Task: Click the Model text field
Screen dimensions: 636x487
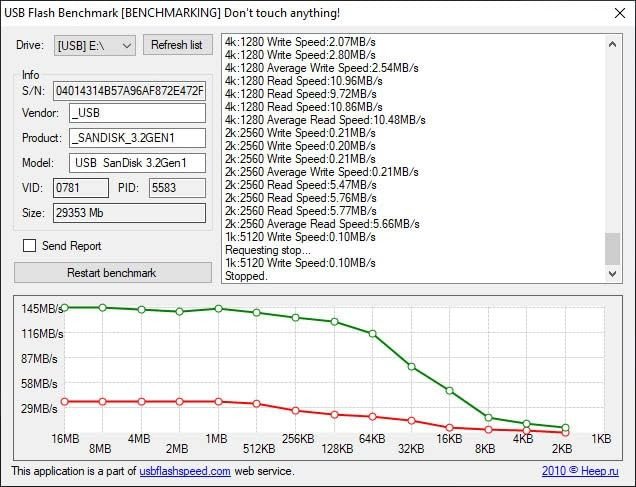Action: (137, 162)
